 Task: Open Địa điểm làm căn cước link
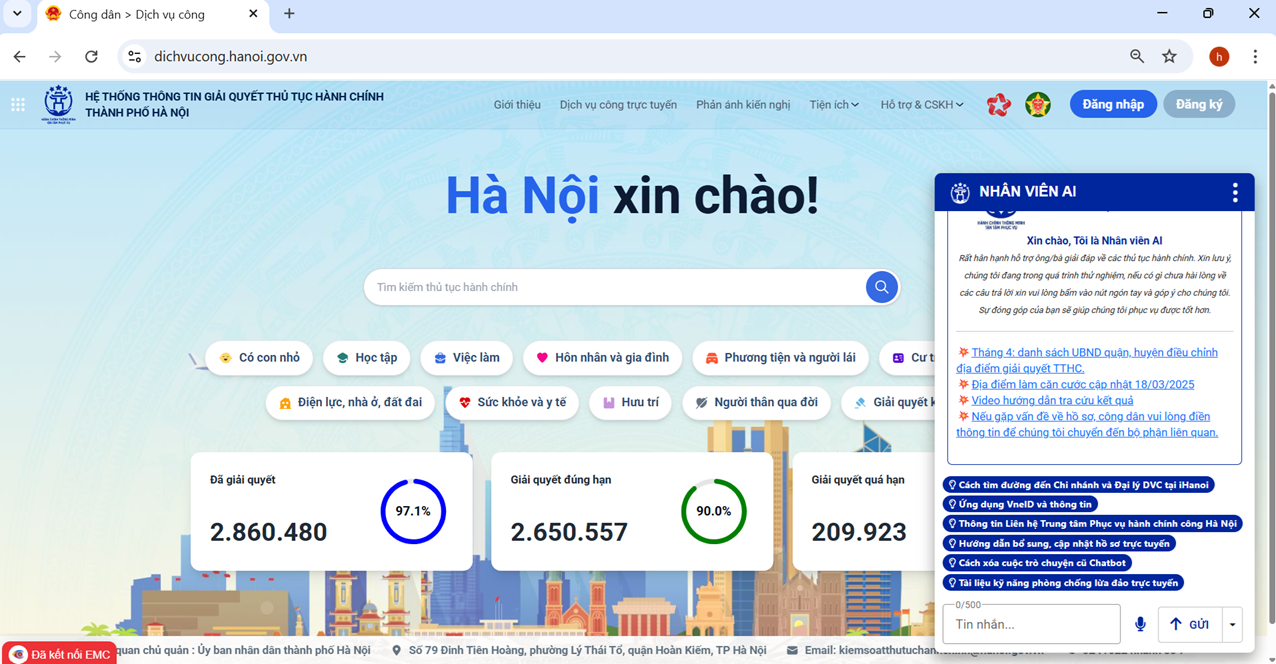tap(1083, 384)
